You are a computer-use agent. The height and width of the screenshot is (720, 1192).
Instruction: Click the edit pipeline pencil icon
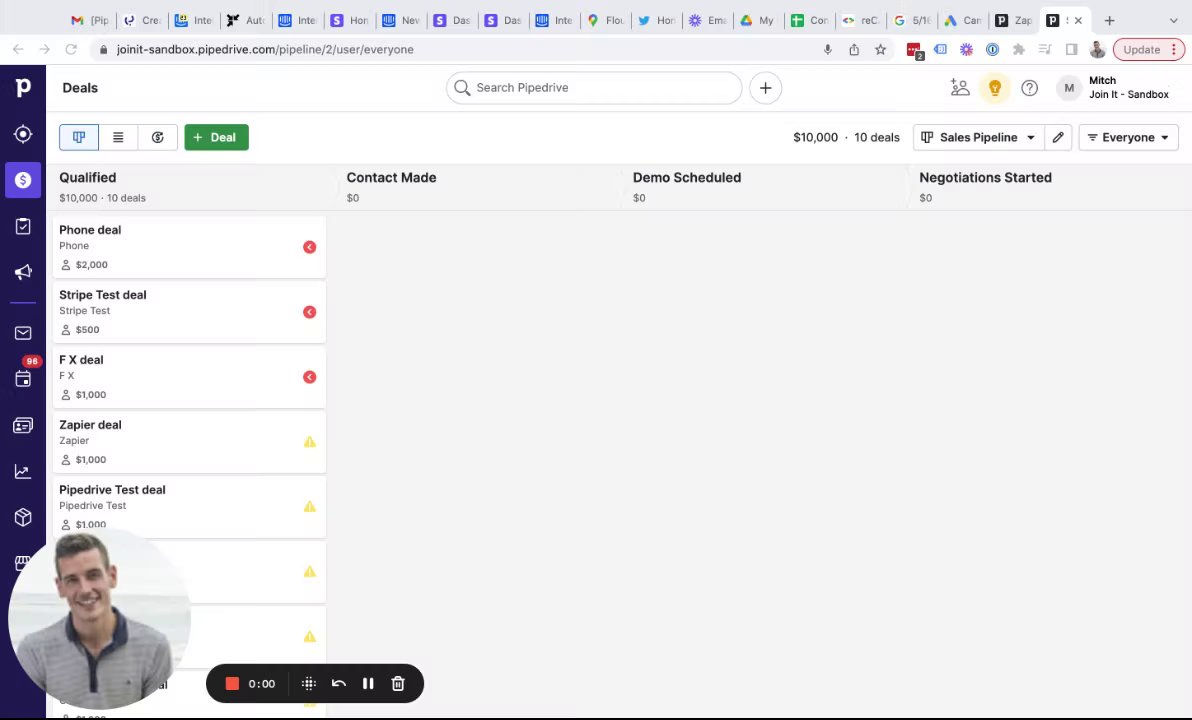(x=1058, y=138)
